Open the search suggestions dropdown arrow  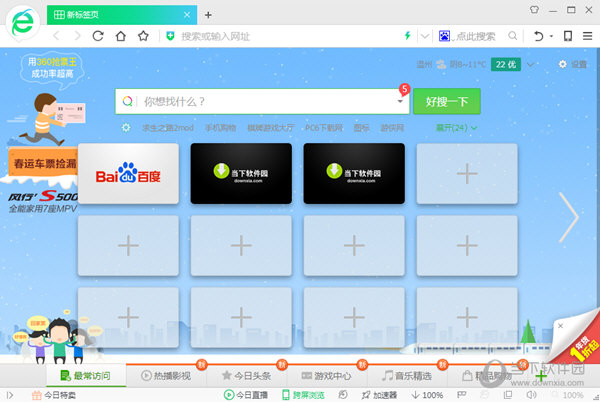(x=400, y=101)
